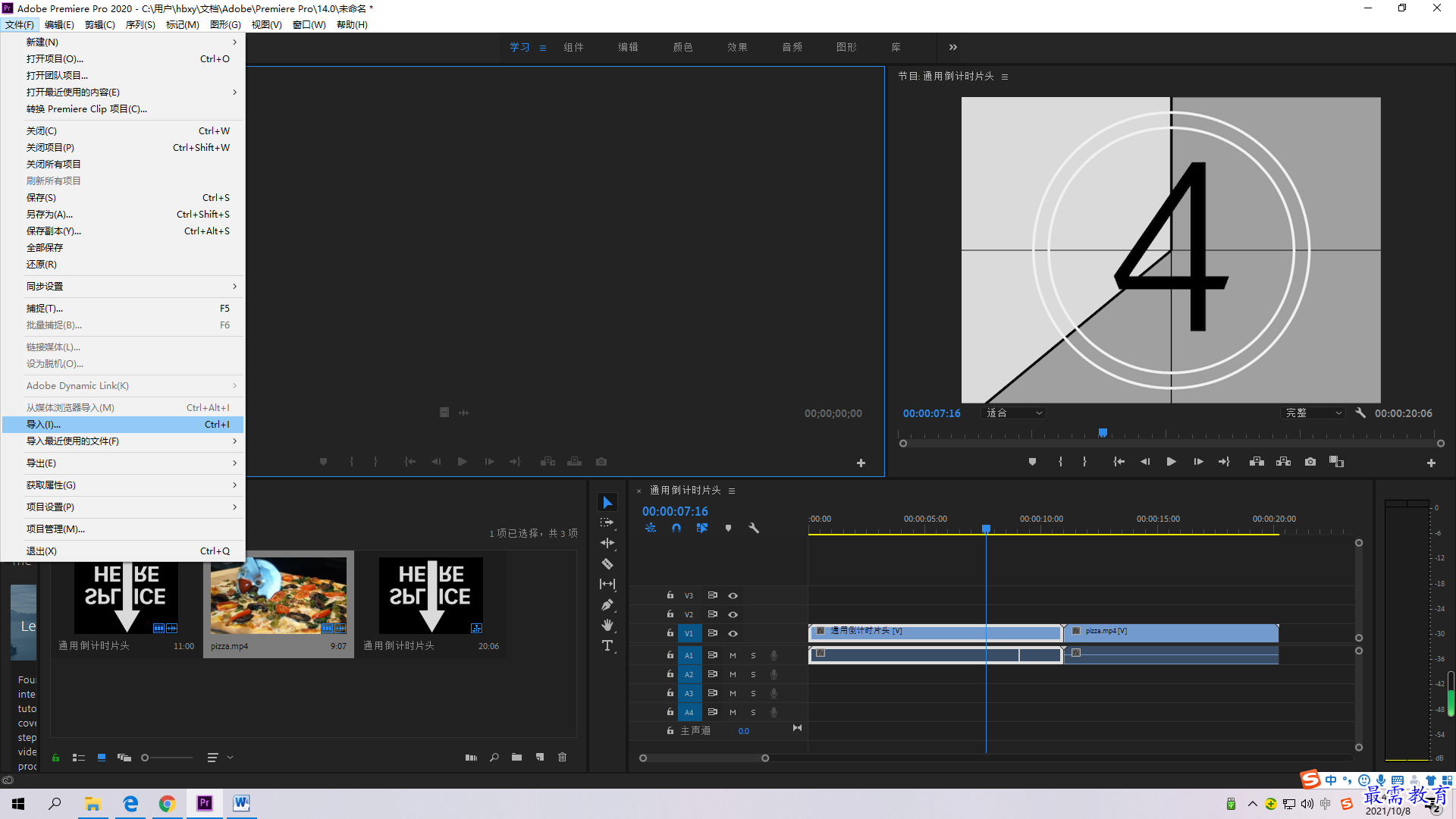Toggle sync lock for V2 track
The height and width of the screenshot is (819, 1456).
(712, 614)
